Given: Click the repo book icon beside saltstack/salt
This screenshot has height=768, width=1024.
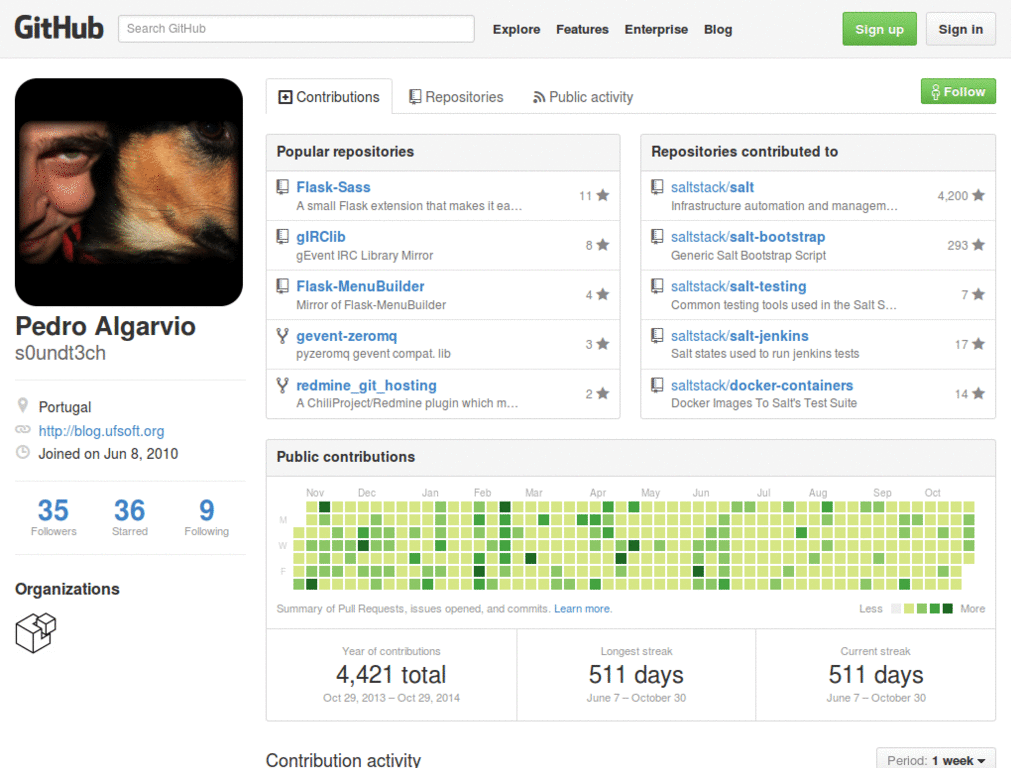Looking at the screenshot, I should [657, 187].
